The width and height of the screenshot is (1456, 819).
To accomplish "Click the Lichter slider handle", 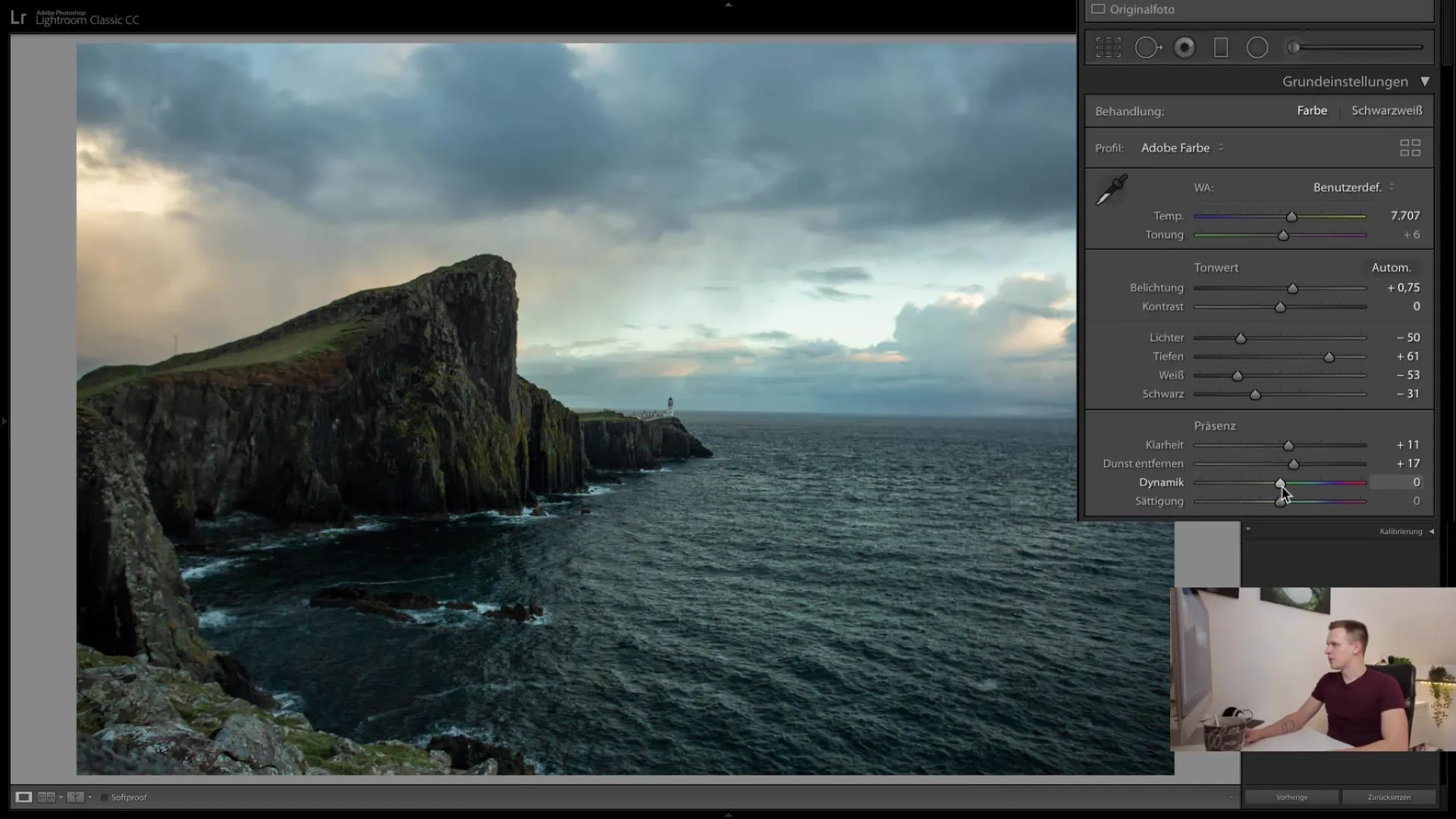I will [1241, 338].
